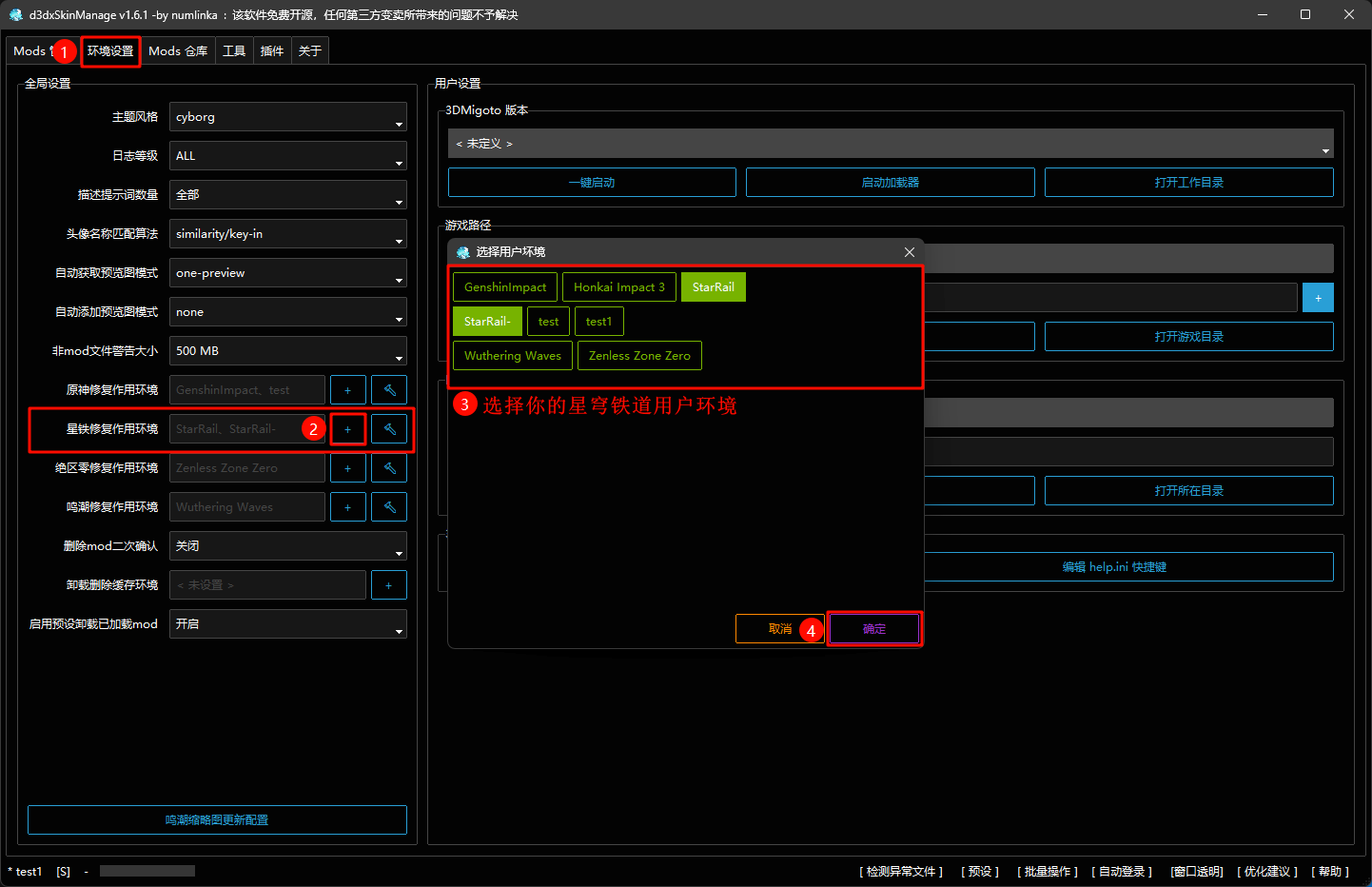The image size is (1372, 887).
Task: Click the 原神修复作用环境 field
Action: point(247,390)
